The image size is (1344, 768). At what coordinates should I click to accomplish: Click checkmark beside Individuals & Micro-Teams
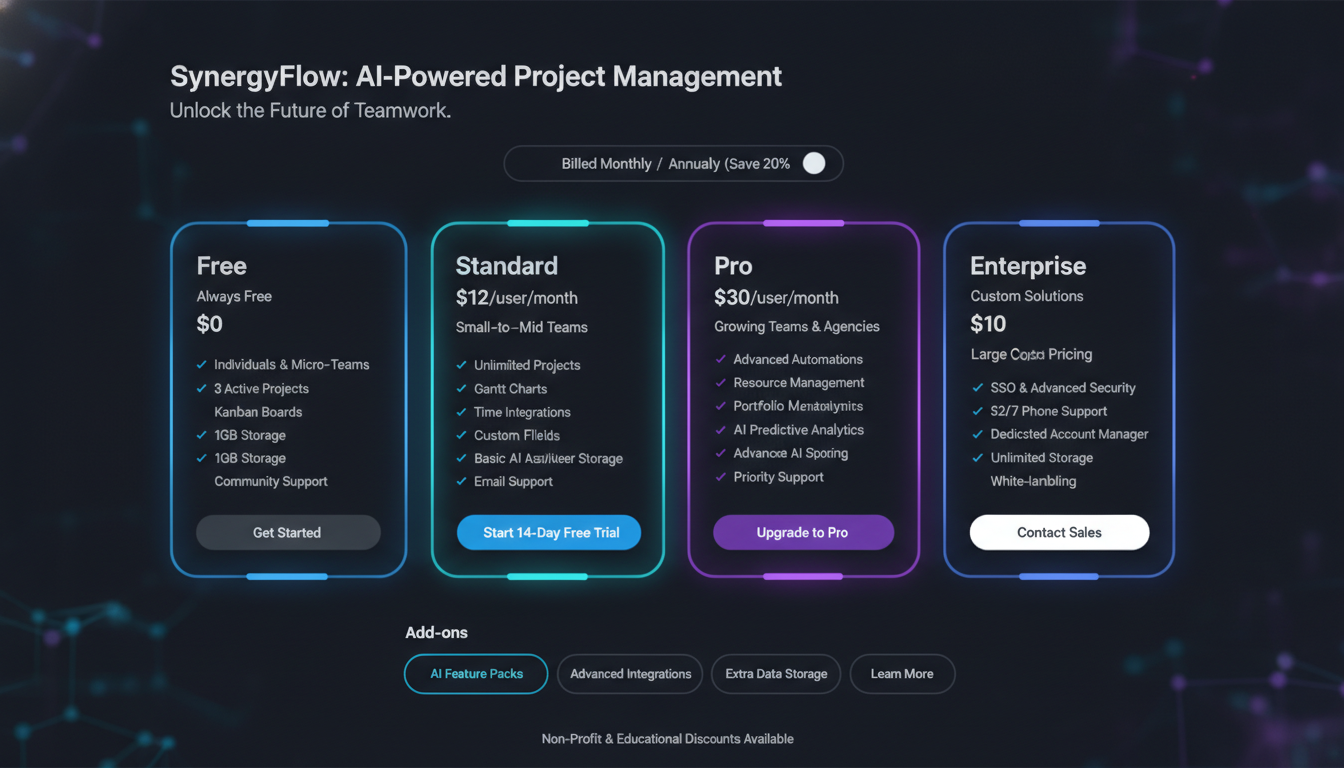point(202,365)
